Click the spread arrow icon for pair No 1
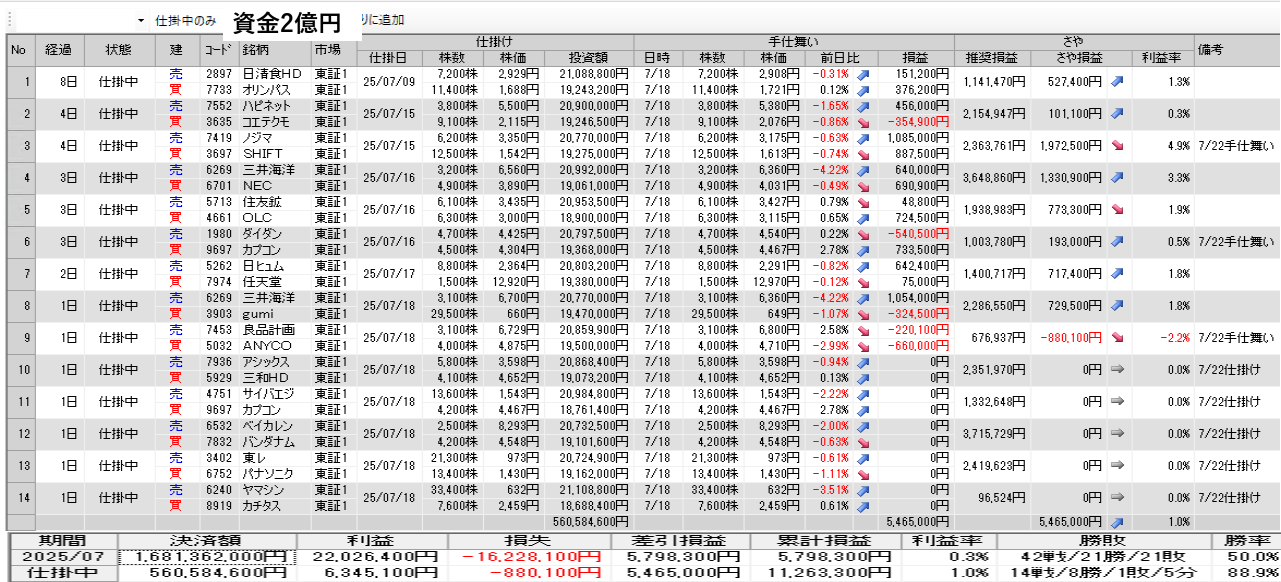 pos(1117,81)
